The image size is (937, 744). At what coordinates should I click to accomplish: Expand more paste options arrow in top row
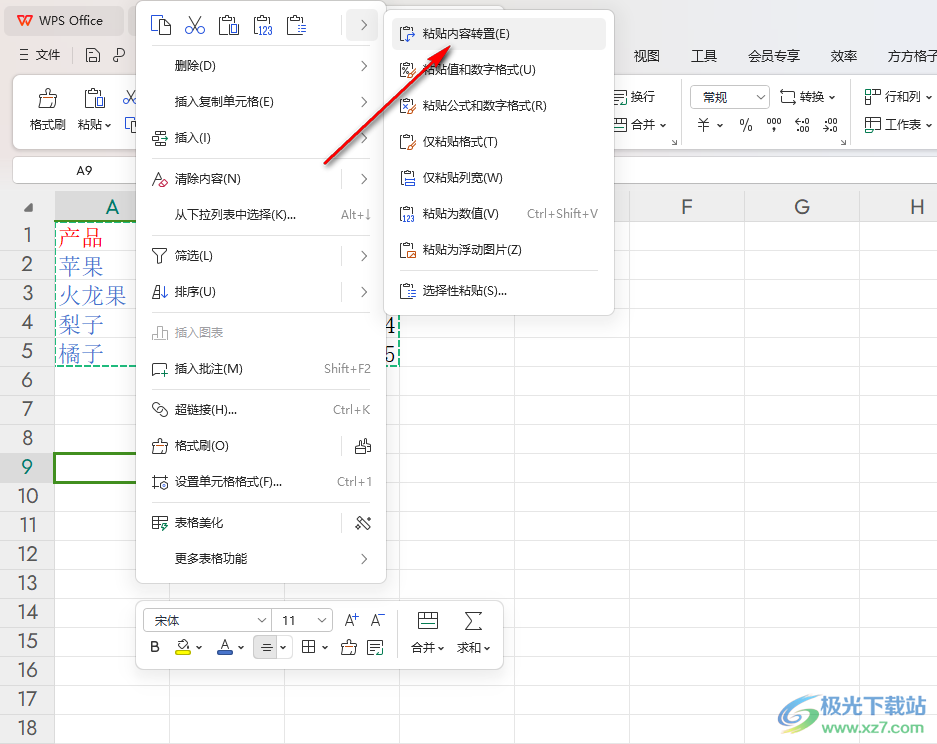tap(363, 25)
